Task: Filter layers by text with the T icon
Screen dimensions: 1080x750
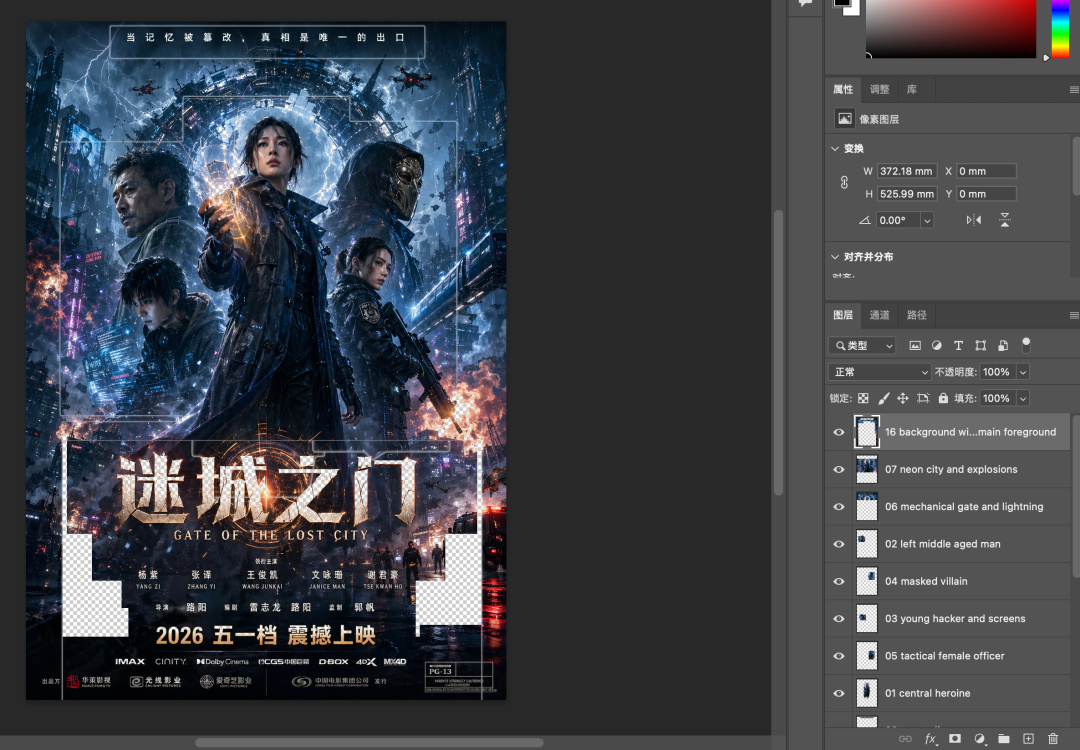Action: (x=958, y=345)
